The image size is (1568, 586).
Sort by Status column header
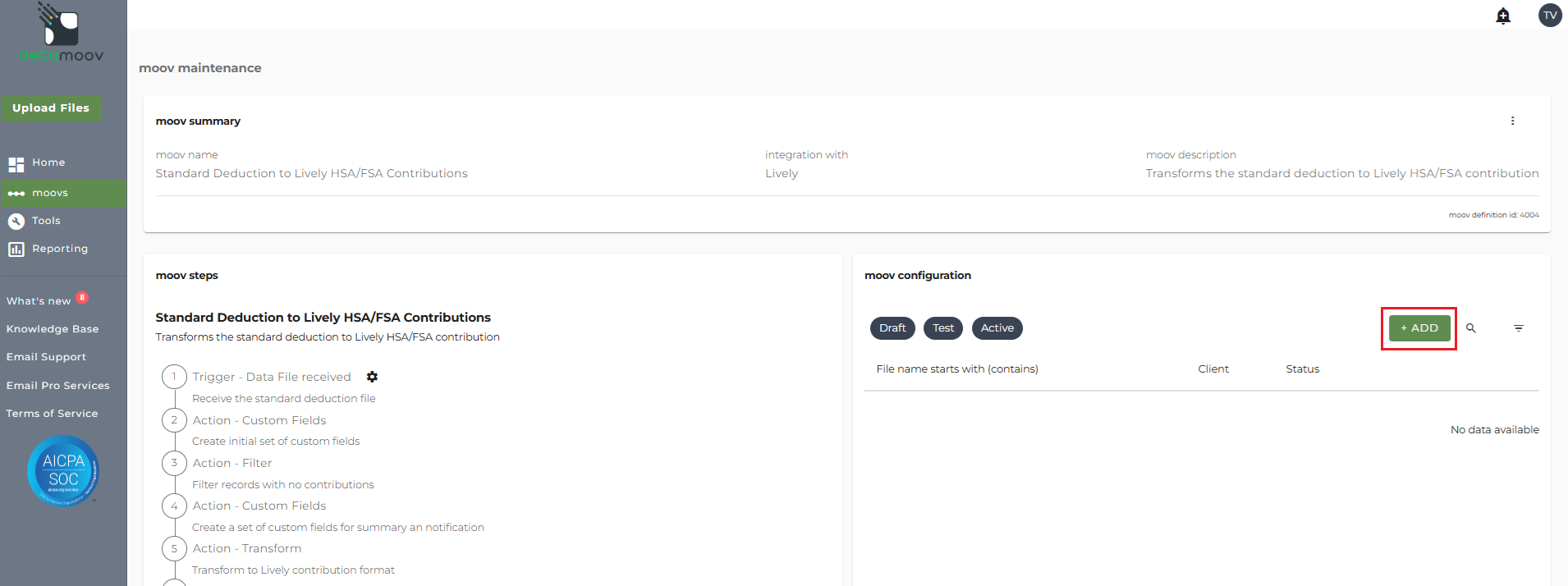tap(1303, 369)
